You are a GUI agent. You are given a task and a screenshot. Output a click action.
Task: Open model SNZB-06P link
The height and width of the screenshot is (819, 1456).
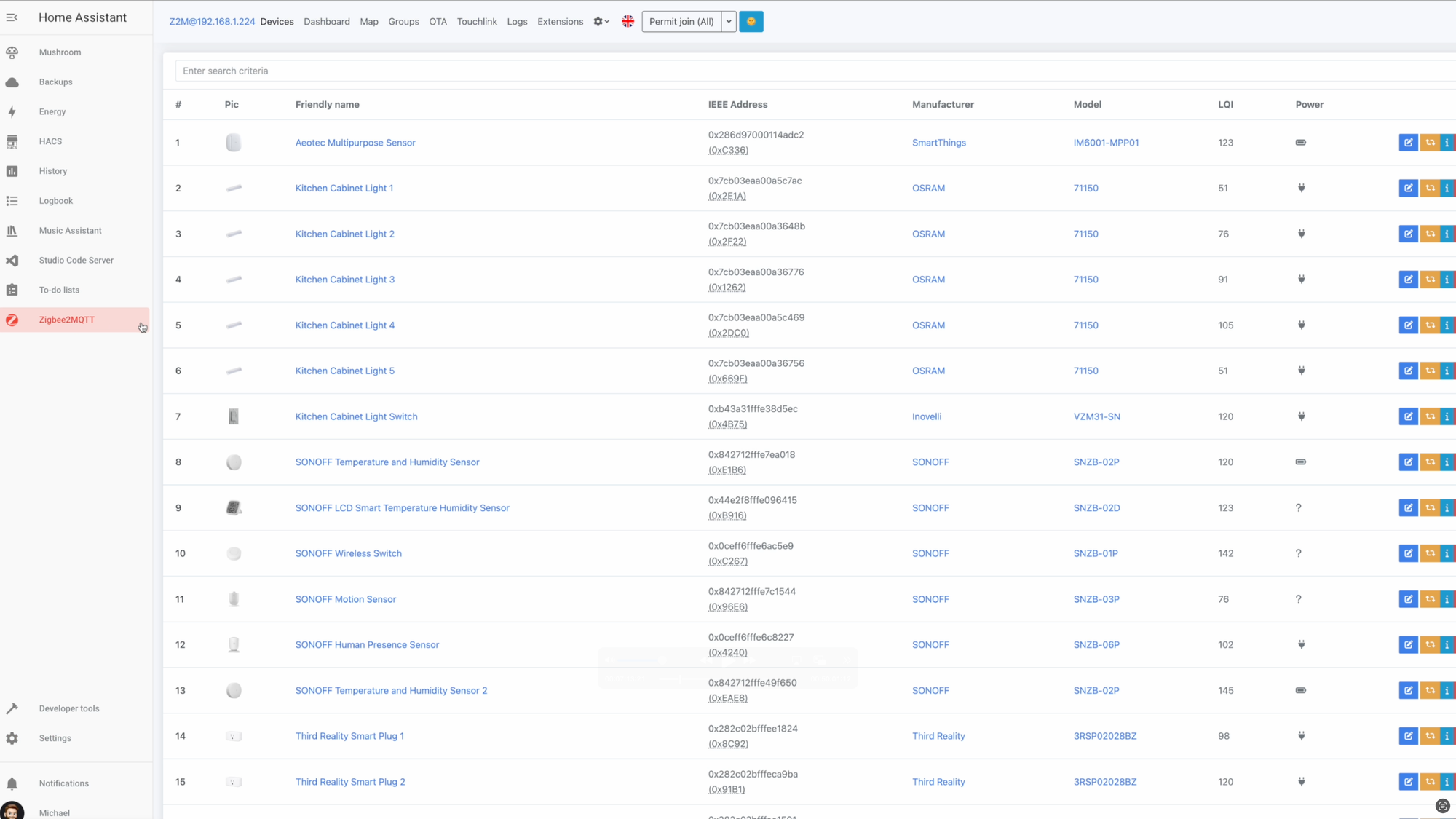click(1096, 645)
